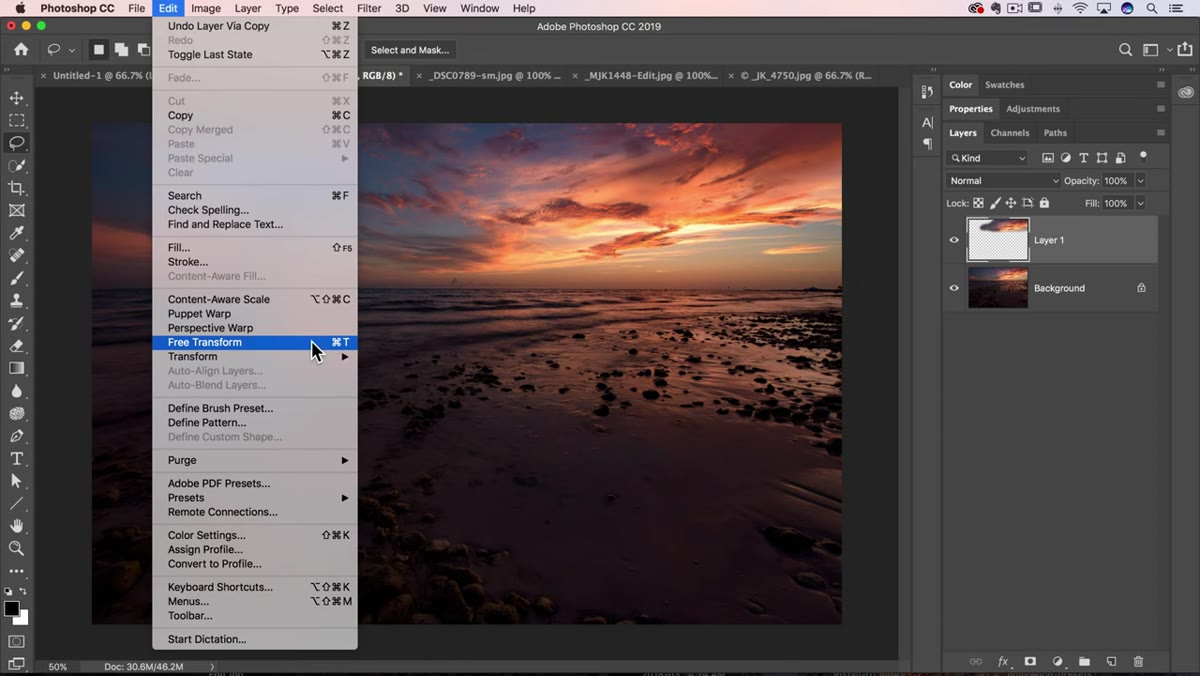The image size is (1200, 676).
Task: Choose Keyboard Shortcuts... menu entry
Action: coord(255,587)
